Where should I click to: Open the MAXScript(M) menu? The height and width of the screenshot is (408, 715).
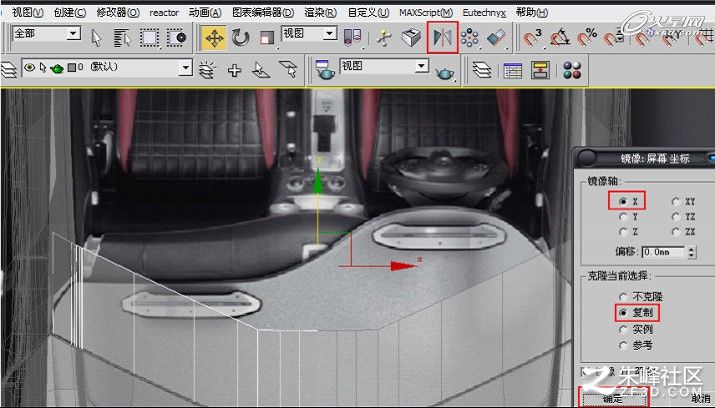pos(426,13)
